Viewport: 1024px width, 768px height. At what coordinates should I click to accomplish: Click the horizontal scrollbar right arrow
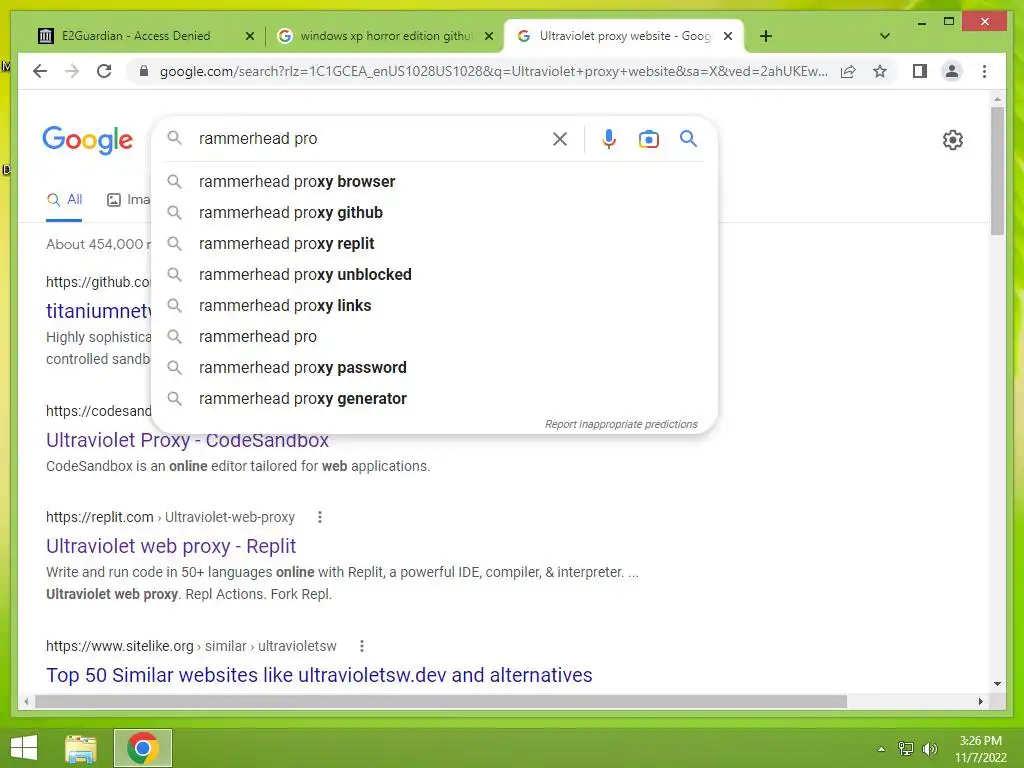click(980, 701)
